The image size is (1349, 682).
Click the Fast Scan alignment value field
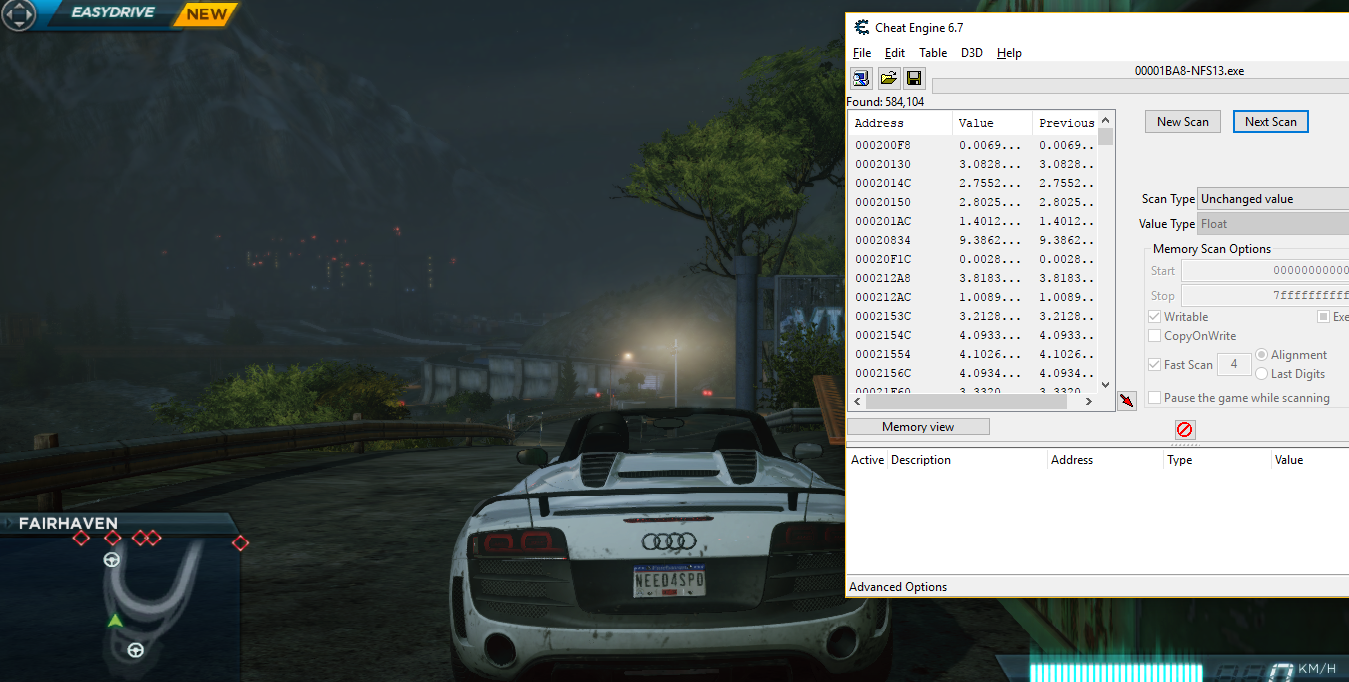click(x=1234, y=365)
